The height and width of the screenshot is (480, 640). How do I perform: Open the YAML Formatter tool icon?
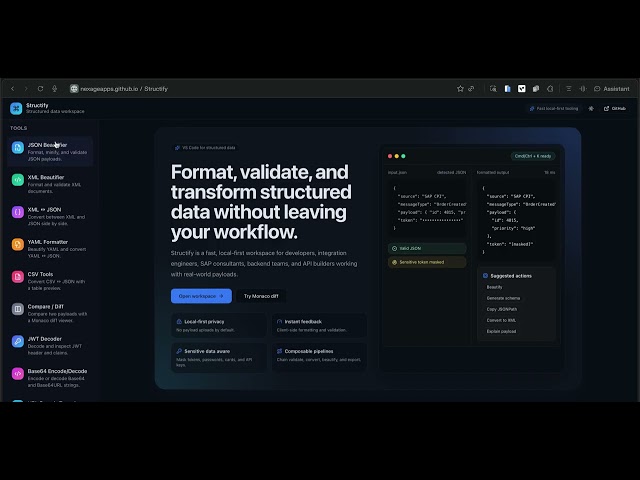coord(18,244)
